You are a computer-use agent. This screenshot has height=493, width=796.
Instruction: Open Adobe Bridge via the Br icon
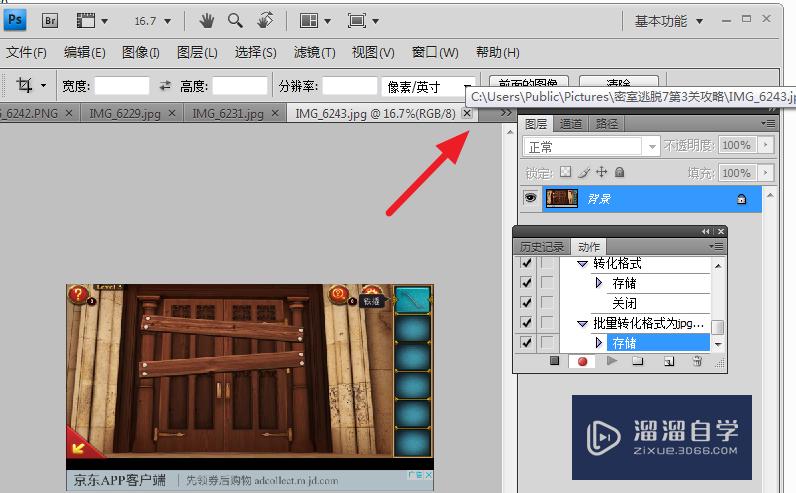(50, 21)
